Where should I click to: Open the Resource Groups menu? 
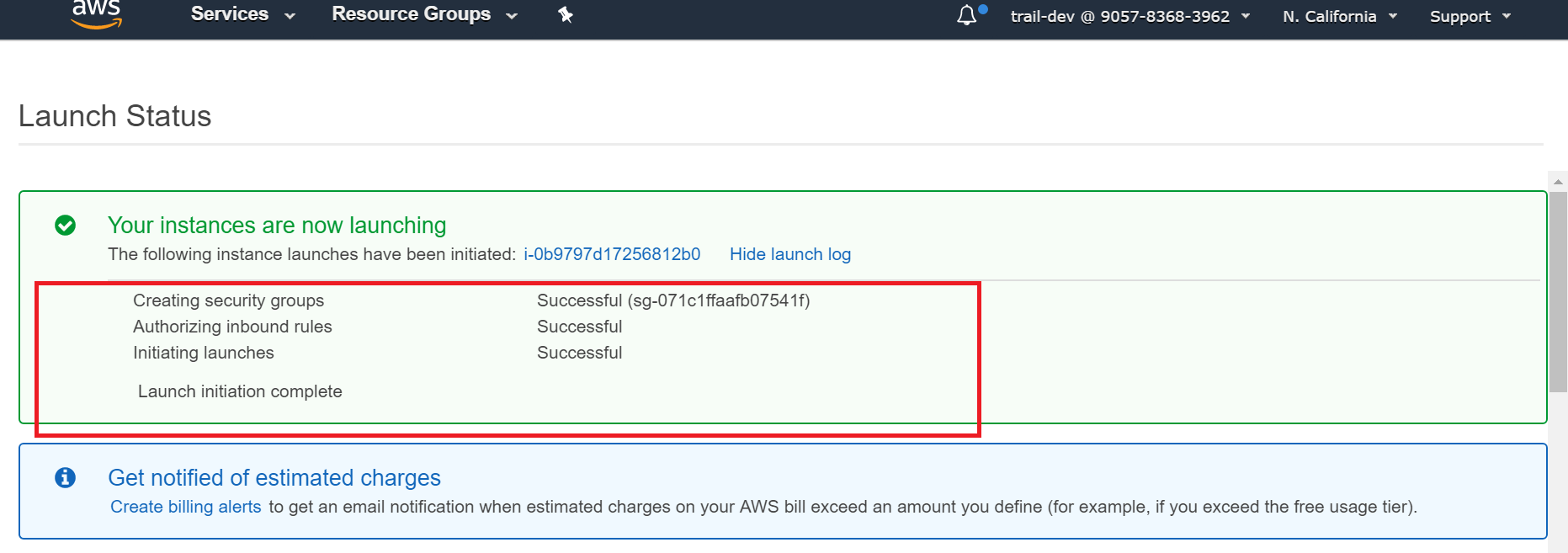tap(411, 14)
